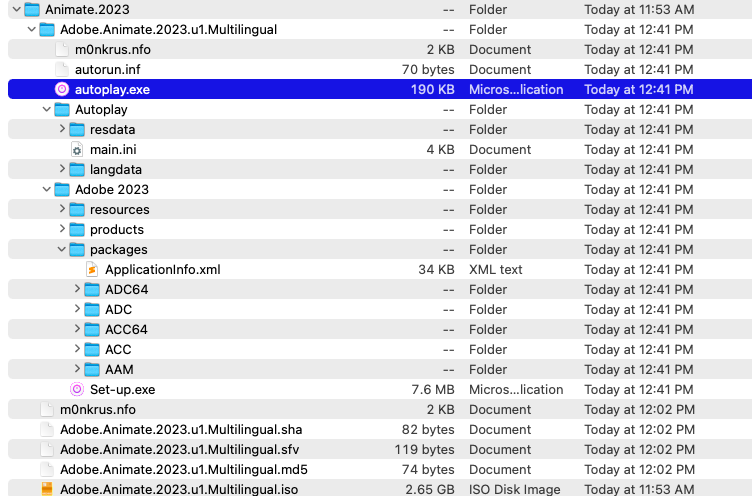Click the 82 bytes size value
Image resolution: width=752 pixels, height=496 pixels.
pos(428,429)
